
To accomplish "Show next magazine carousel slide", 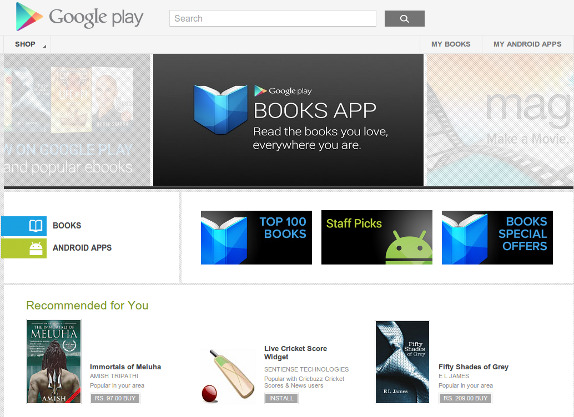I will [x=499, y=120].
